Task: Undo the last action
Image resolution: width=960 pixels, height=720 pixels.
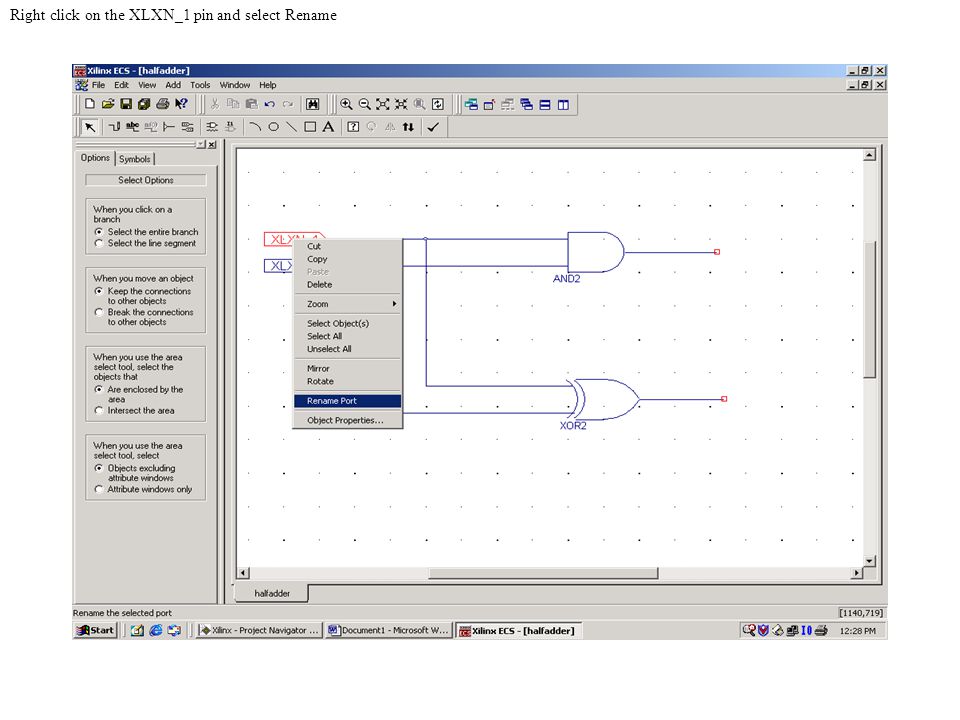Action: pyautogui.click(x=269, y=104)
